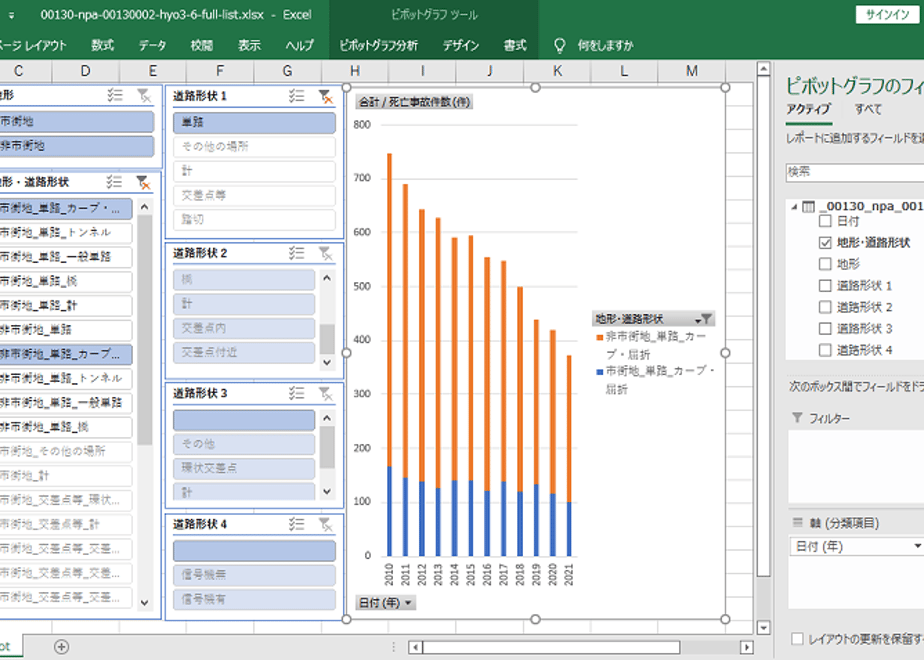Check the 道路形状 1 field checkbox
This screenshot has width=924, height=660.
pos(825,285)
